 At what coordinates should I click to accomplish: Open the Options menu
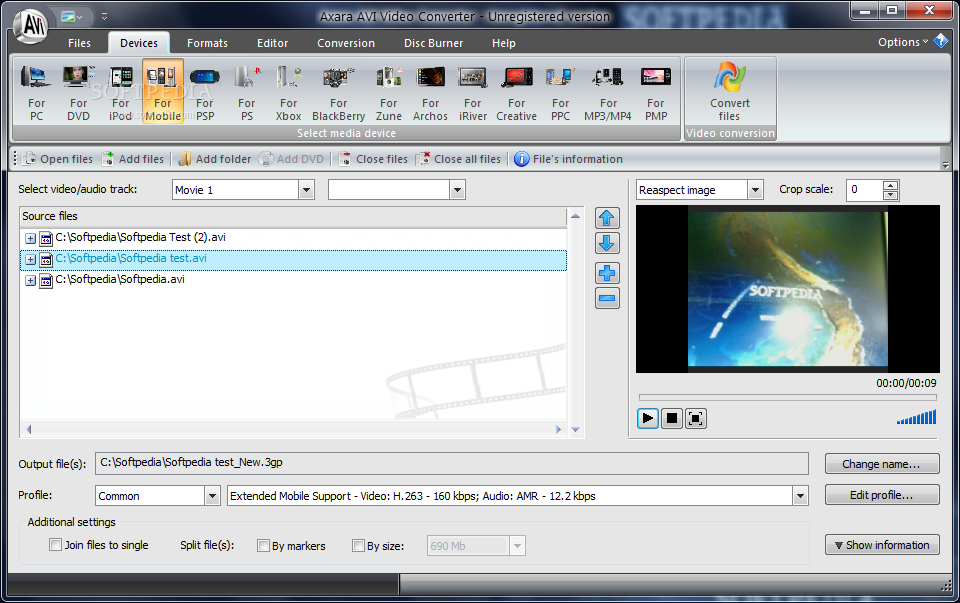(903, 42)
